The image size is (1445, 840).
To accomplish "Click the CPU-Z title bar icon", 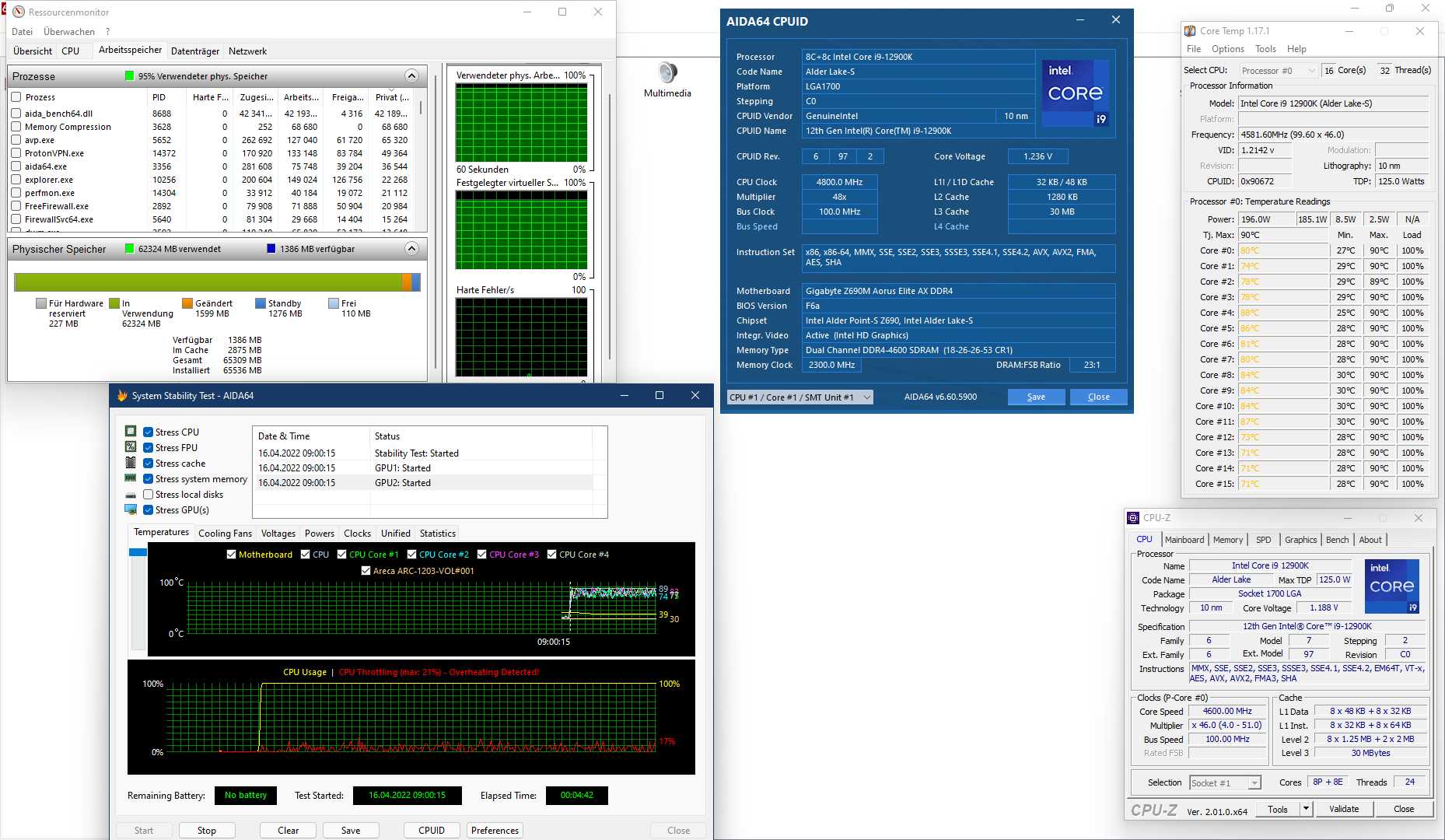I will tap(1133, 518).
